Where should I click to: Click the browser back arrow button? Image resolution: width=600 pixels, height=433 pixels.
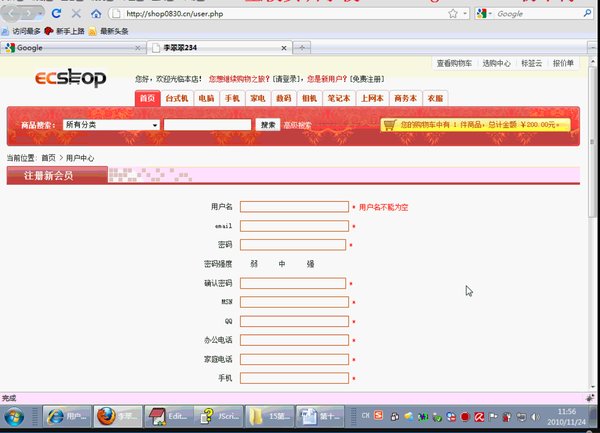12,14
